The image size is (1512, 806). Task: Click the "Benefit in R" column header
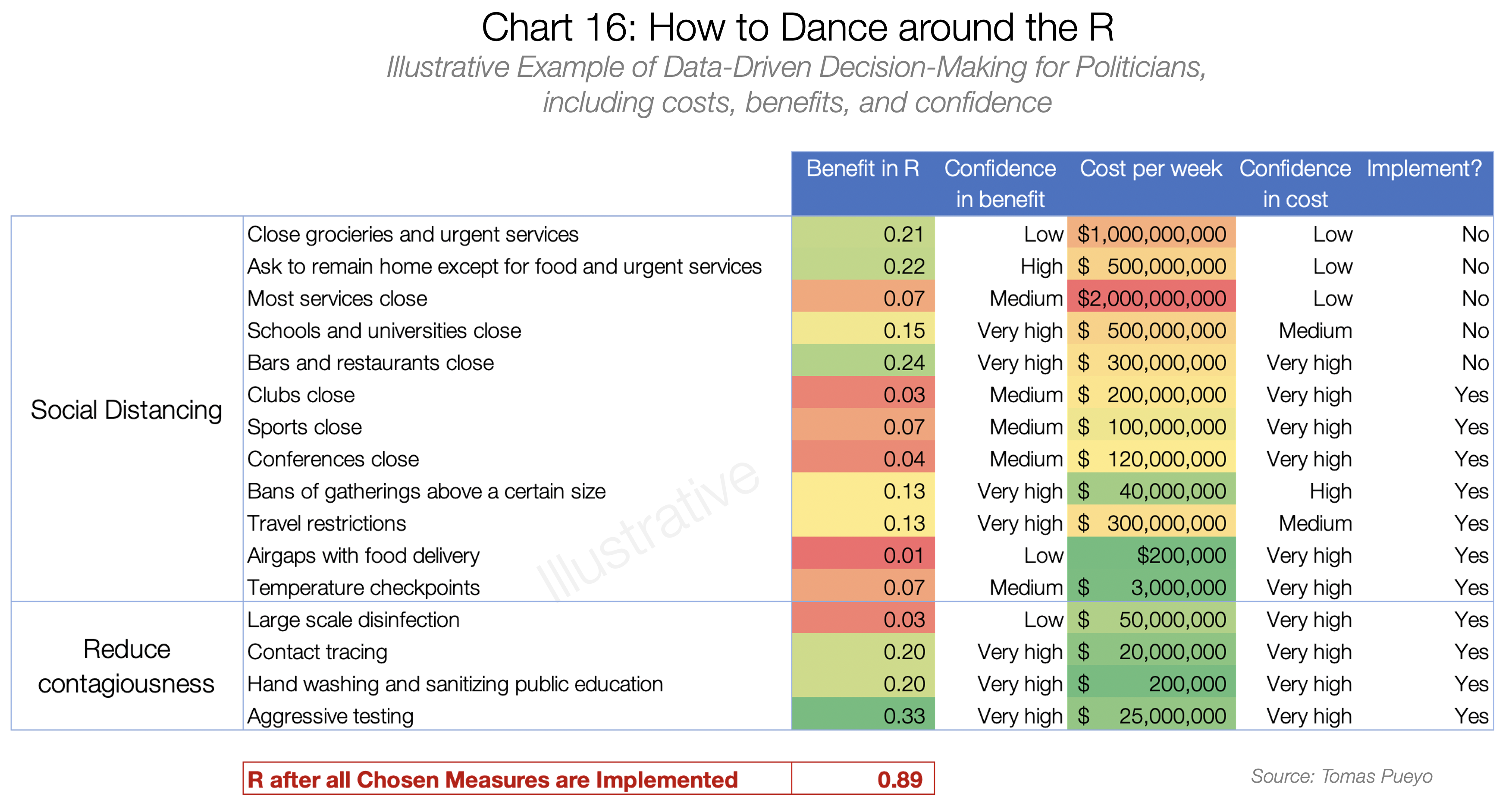(862, 169)
